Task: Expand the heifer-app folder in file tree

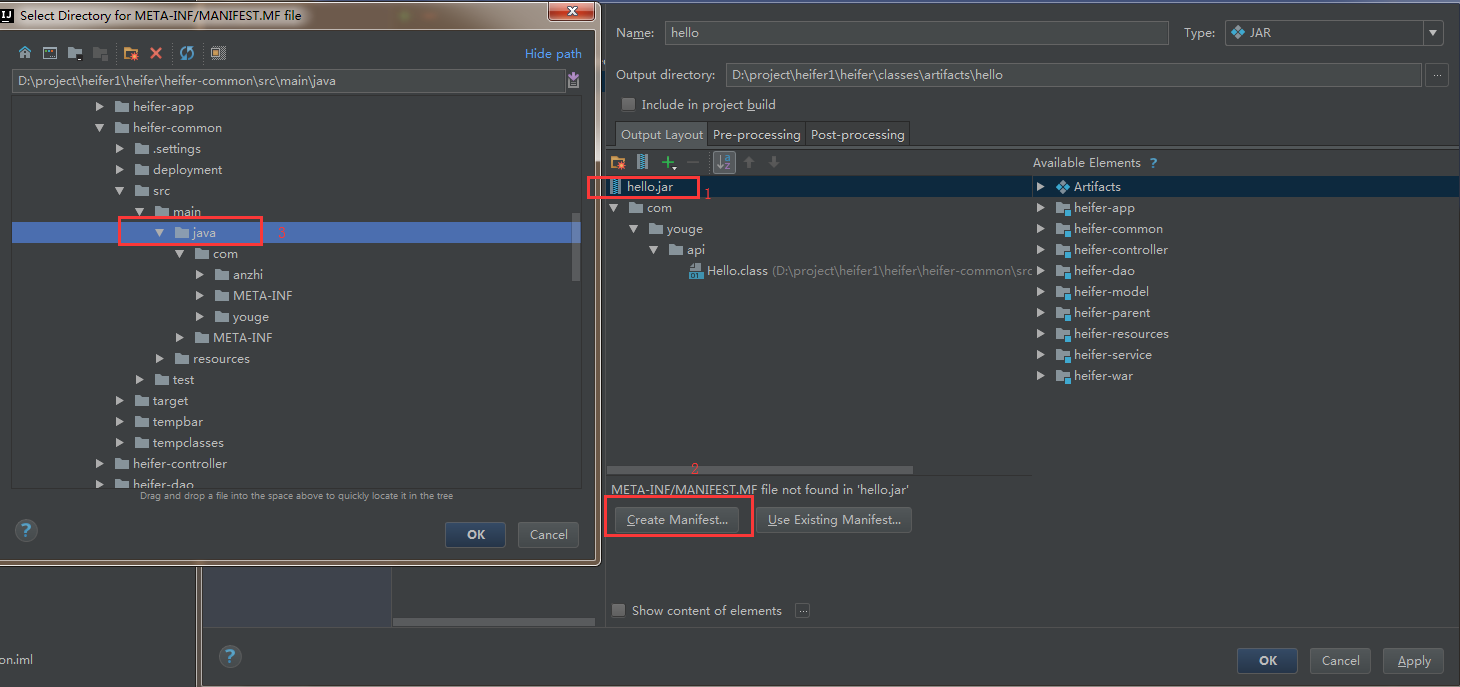Action: point(99,107)
